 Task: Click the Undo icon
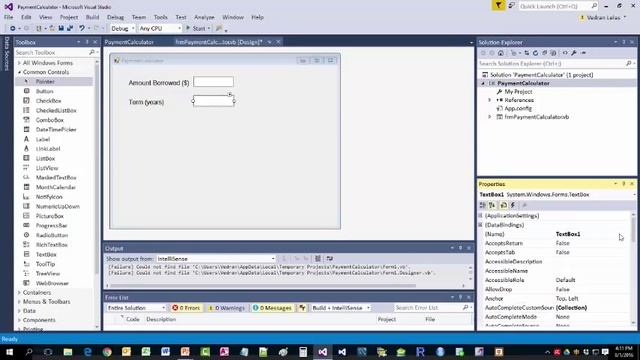(82, 28)
